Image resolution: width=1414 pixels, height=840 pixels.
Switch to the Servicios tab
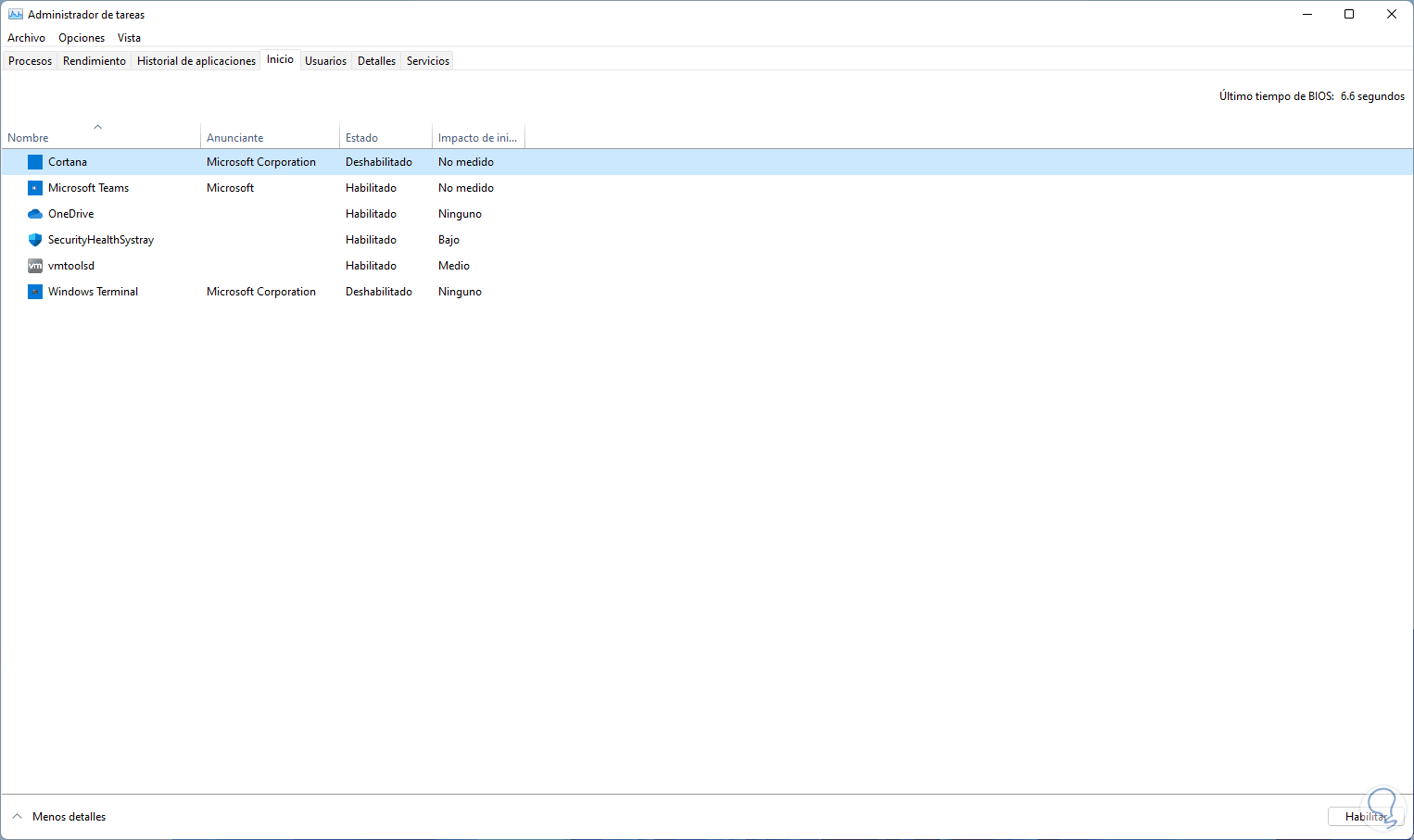[x=428, y=61]
